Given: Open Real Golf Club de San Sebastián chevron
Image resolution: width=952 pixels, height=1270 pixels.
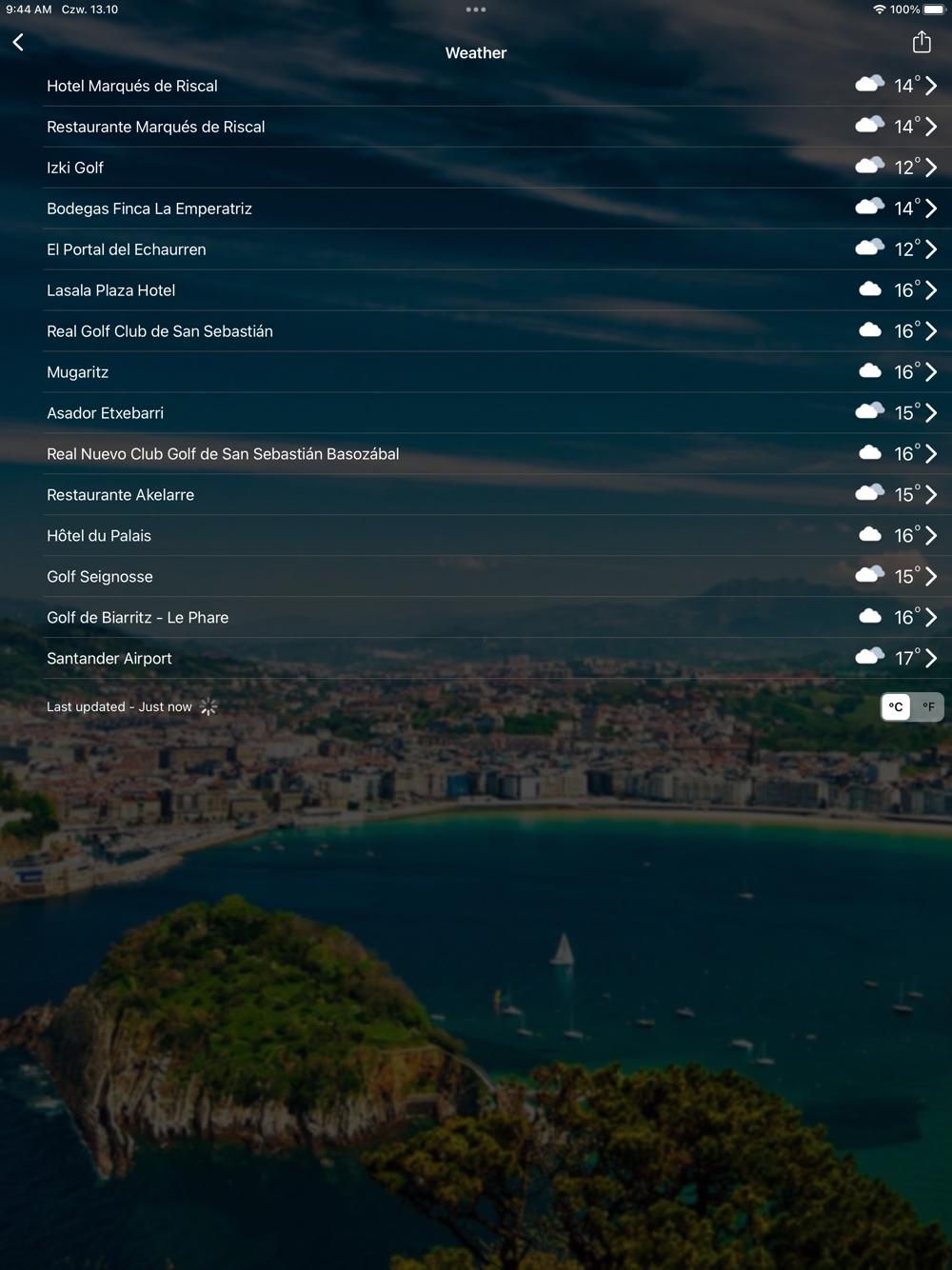Looking at the screenshot, I should click(931, 331).
